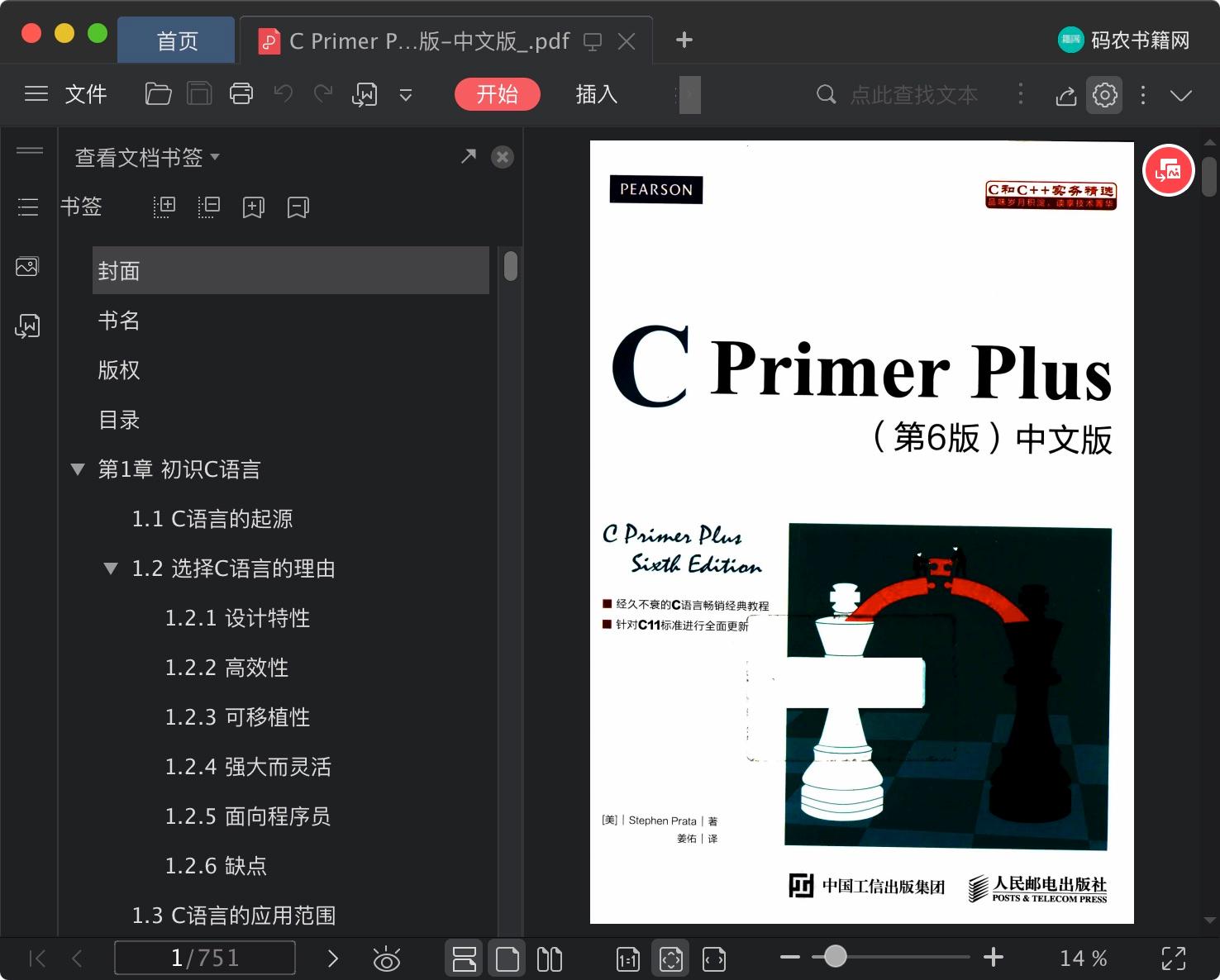
Task: Toggle eye-protection reading mode
Action: click(387, 958)
